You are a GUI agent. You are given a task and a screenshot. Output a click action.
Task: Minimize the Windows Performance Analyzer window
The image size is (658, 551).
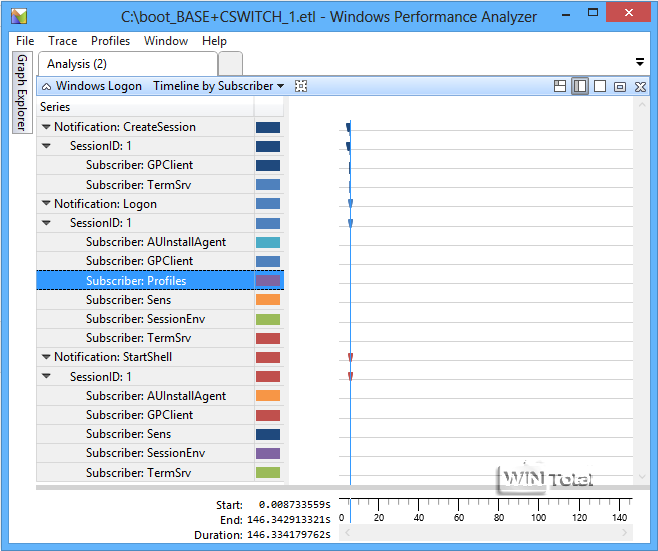(x=566, y=15)
